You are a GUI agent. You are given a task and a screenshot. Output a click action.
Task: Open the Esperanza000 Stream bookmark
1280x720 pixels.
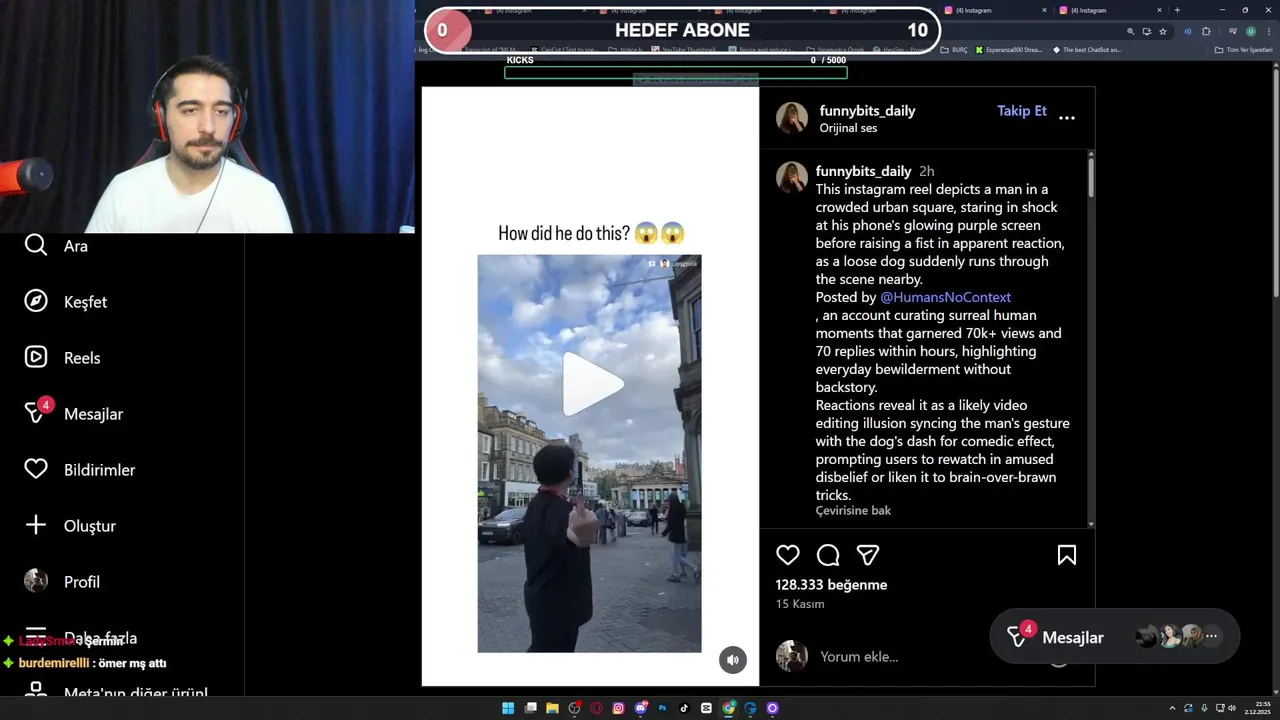click(x=1008, y=50)
